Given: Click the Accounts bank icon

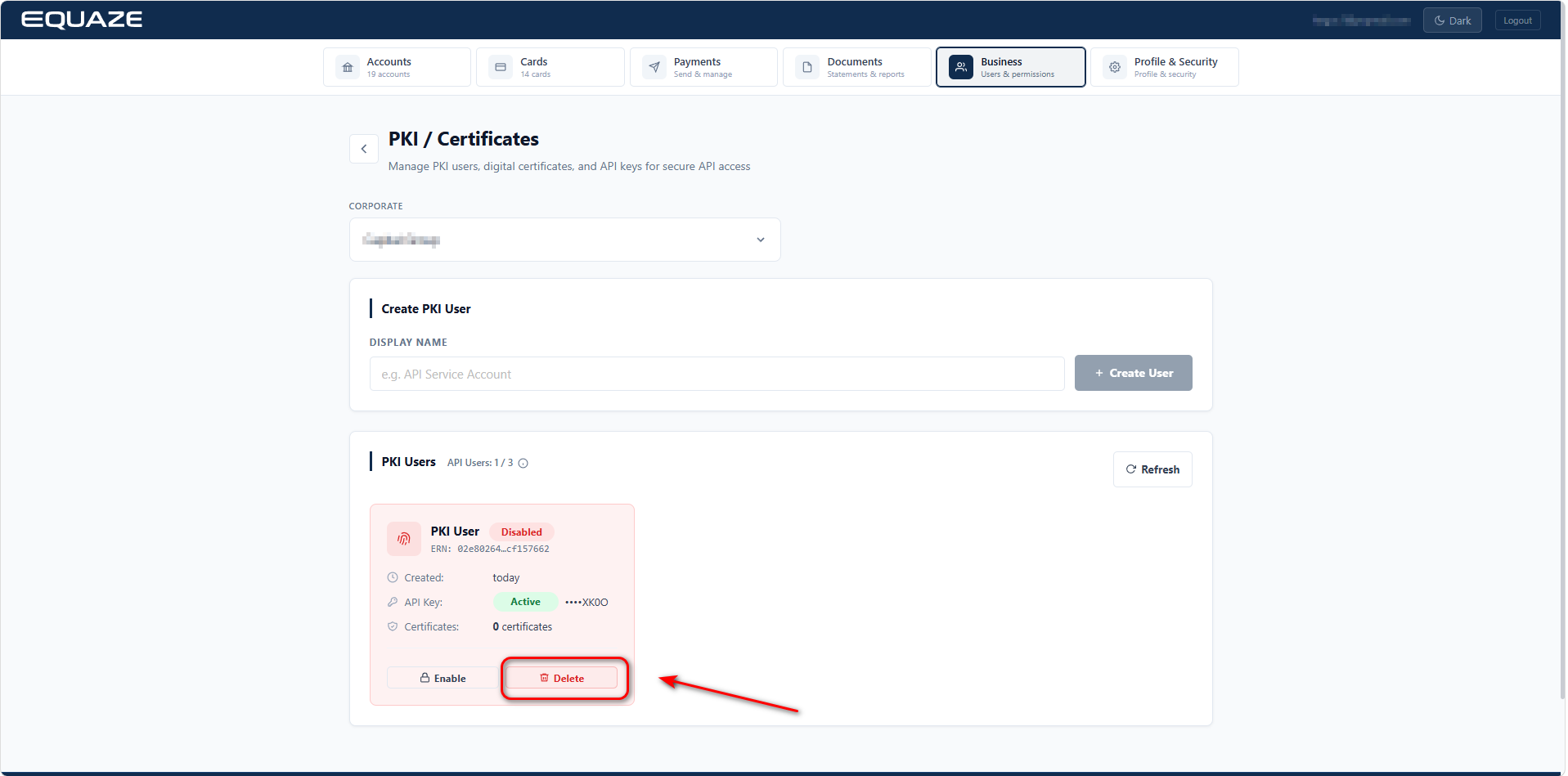Looking at the screenshot, I should [x=348, y=67].
